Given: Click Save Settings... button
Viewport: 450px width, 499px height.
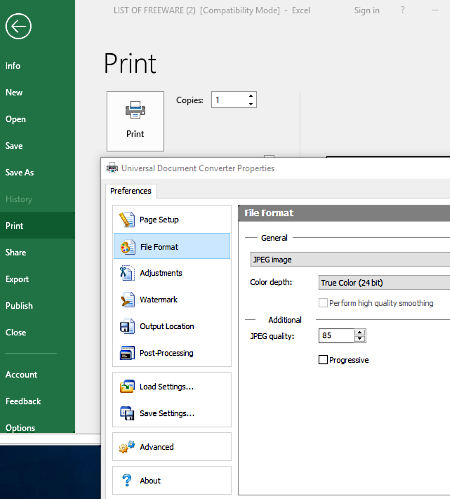Looking at the screenshot, I should click(x=172, y=413).
